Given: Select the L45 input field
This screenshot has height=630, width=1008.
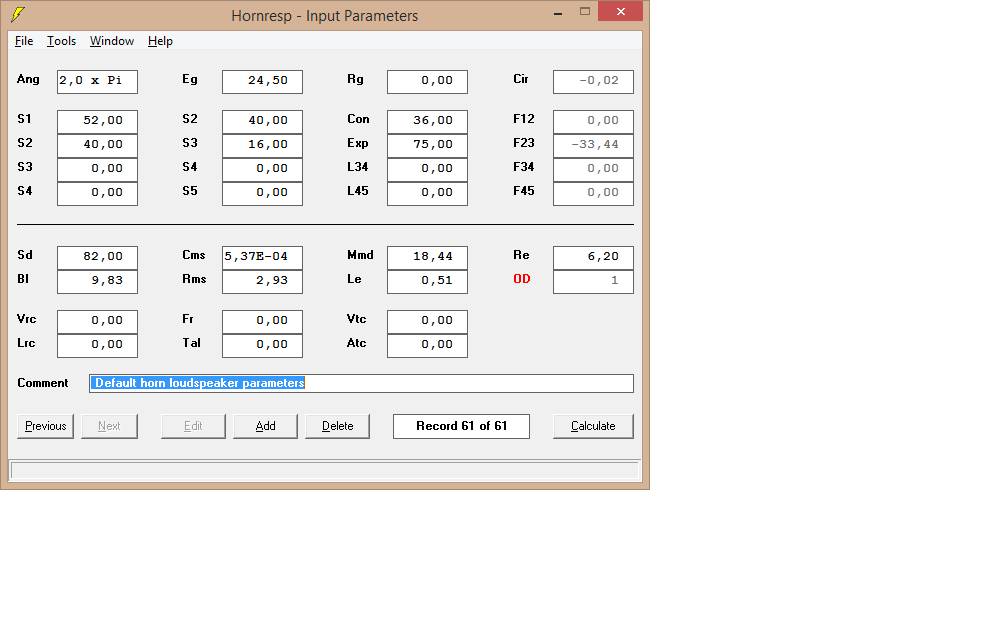Looking at the screenshot, I should tap(428, 194).
